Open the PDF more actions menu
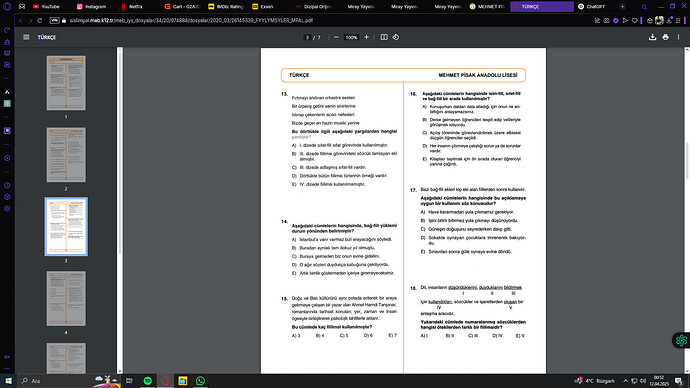 click(678, 37)
